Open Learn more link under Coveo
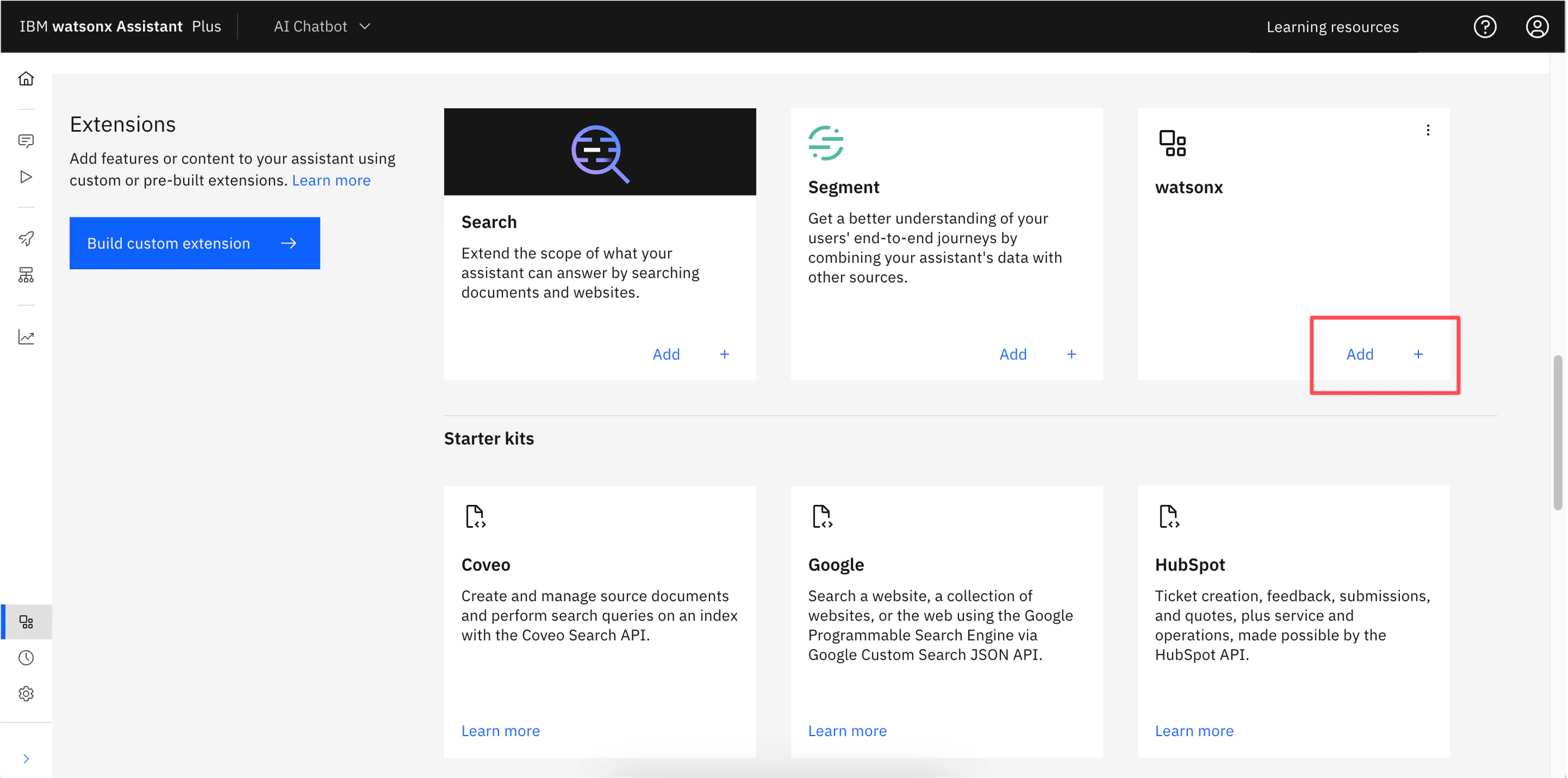 pyautogui.click(x=500, y=731)
